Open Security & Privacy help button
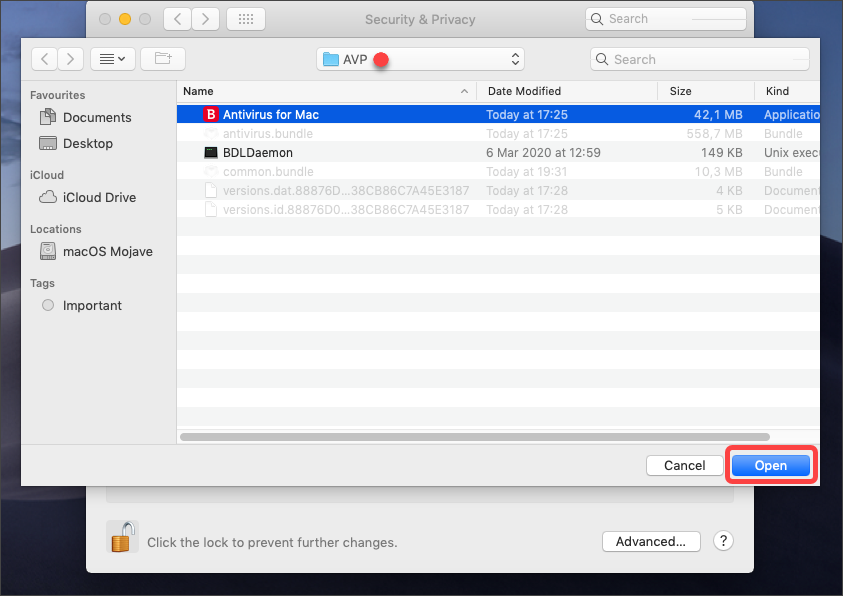843x596 pixels. (x=723, y=541)
